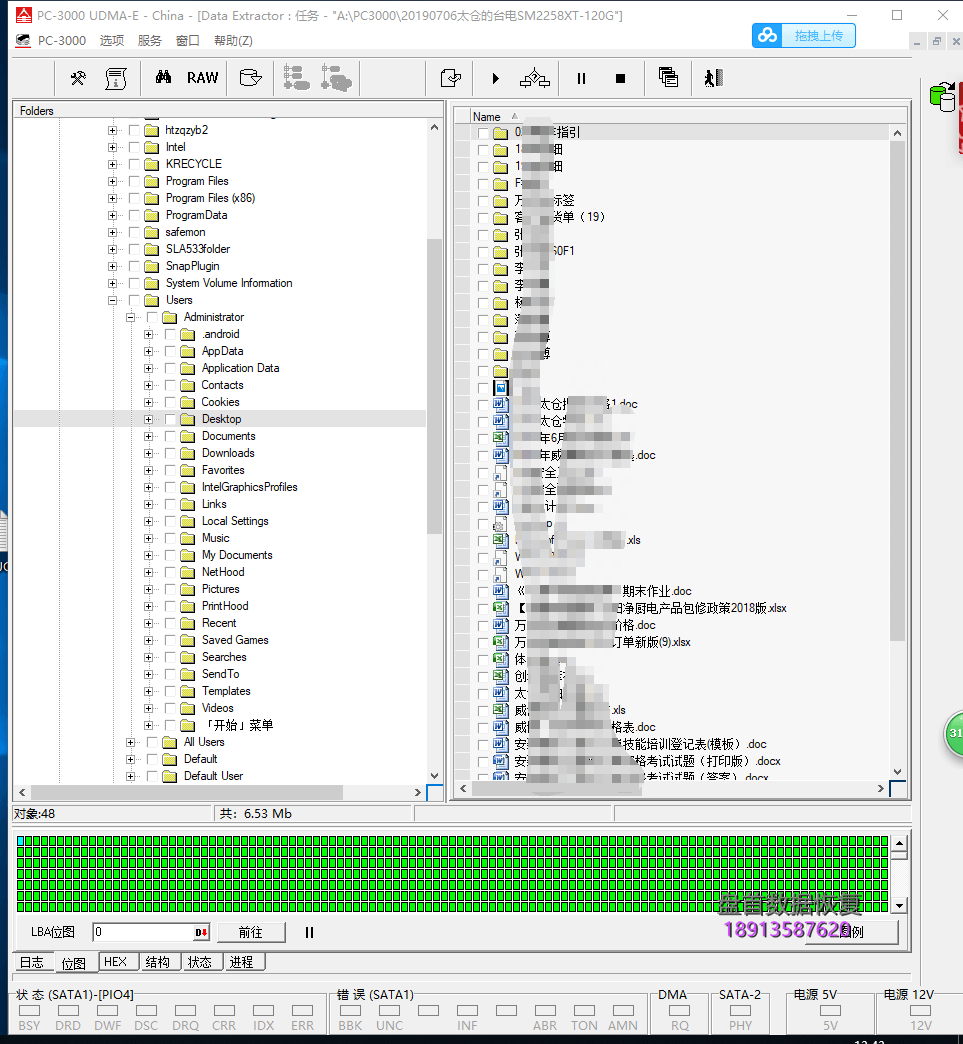Click the export document arrow icon
The image size is (963, 1044).
pos(451,78)
